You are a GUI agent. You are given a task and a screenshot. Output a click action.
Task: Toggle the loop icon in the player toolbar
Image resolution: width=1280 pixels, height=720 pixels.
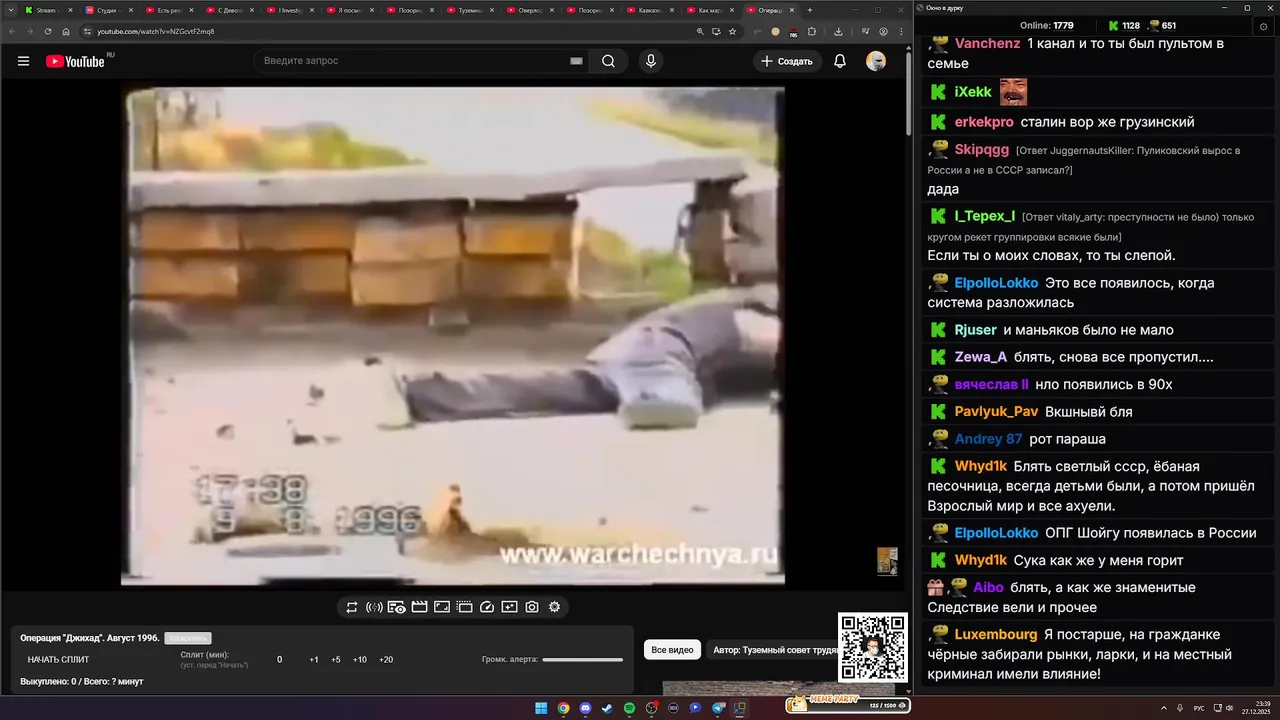352,607
